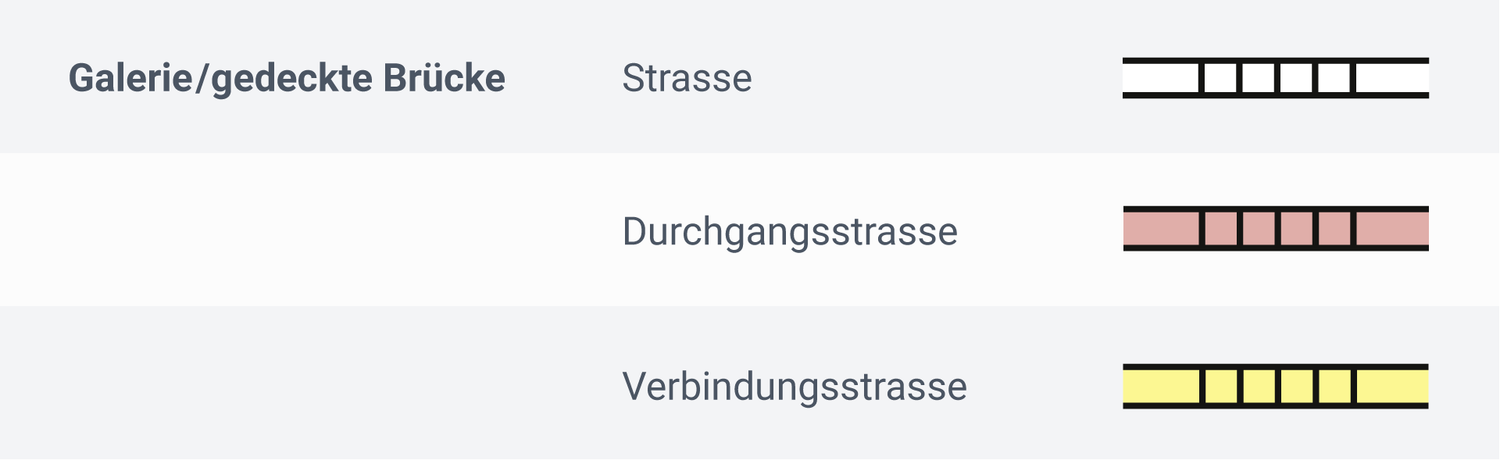Click the segmented middle of the white symbol
1500x460 pixels.
[x=1278, y=78]
